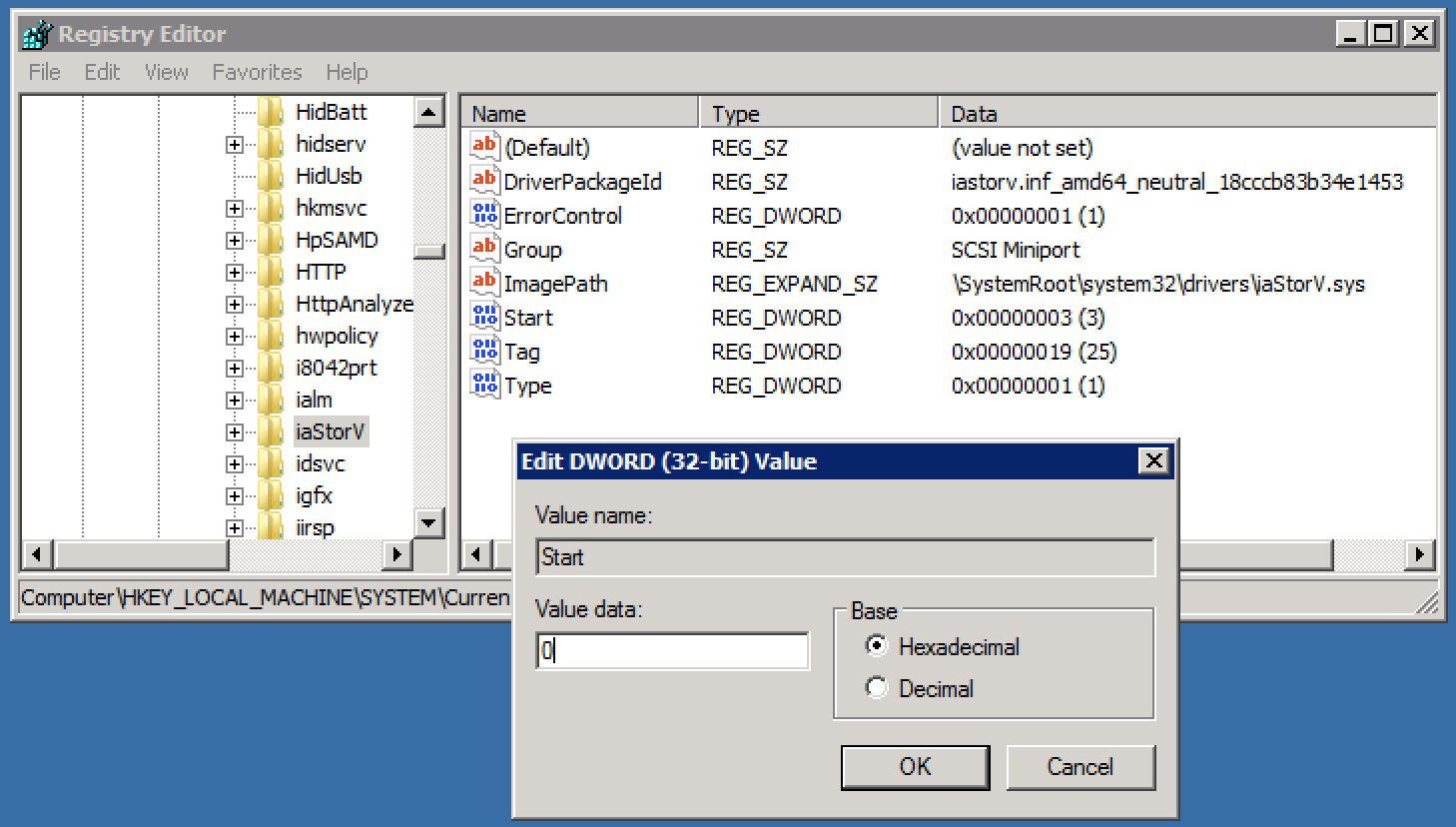
Task: Click the SCSI Miniport data cell
Action: [x=1016, y=250]
